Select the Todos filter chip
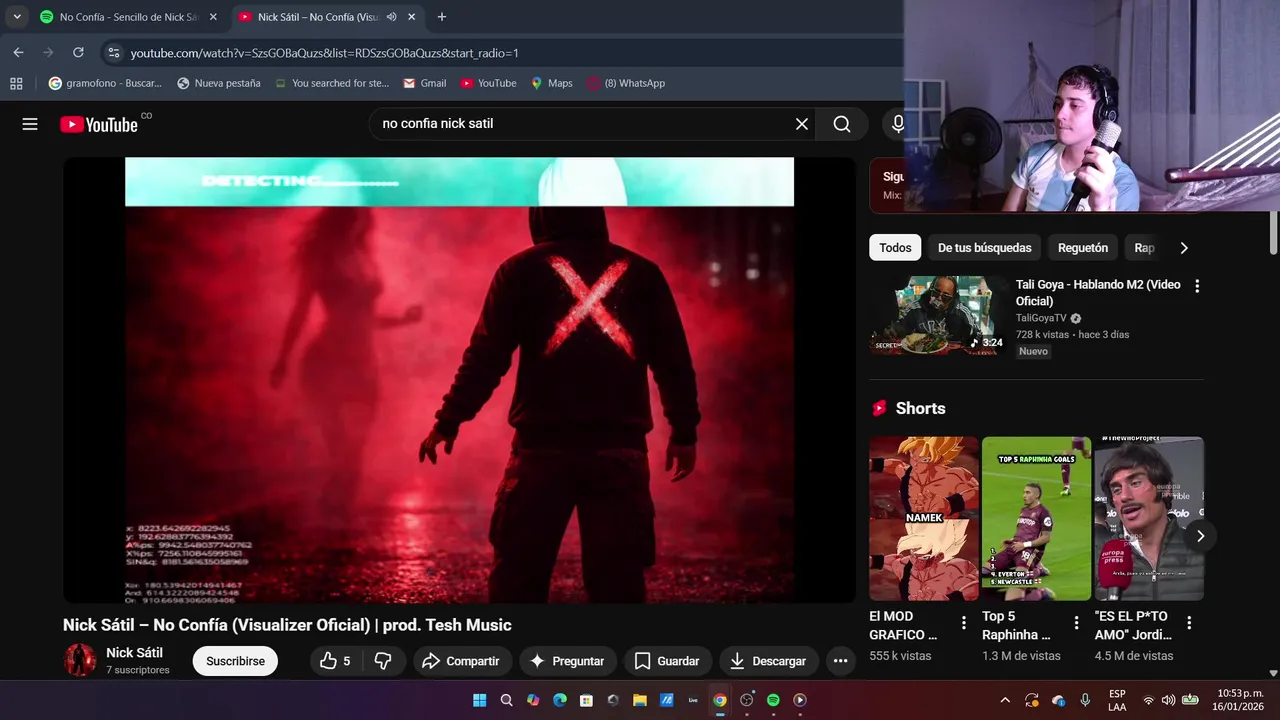The width and height of the screenshot is (1280, 720). click(895, 248)
